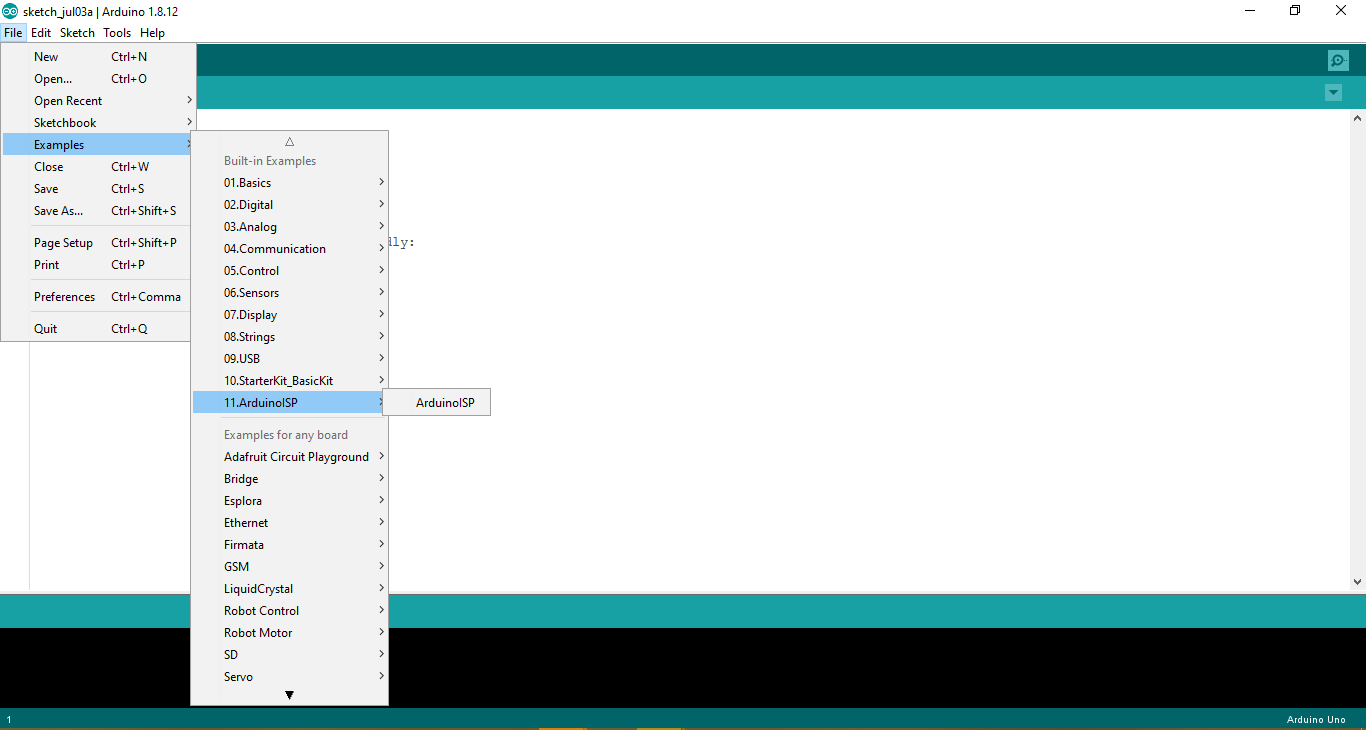
Task: Expand 03.Analog examples submenu
Action: (290, 227)
